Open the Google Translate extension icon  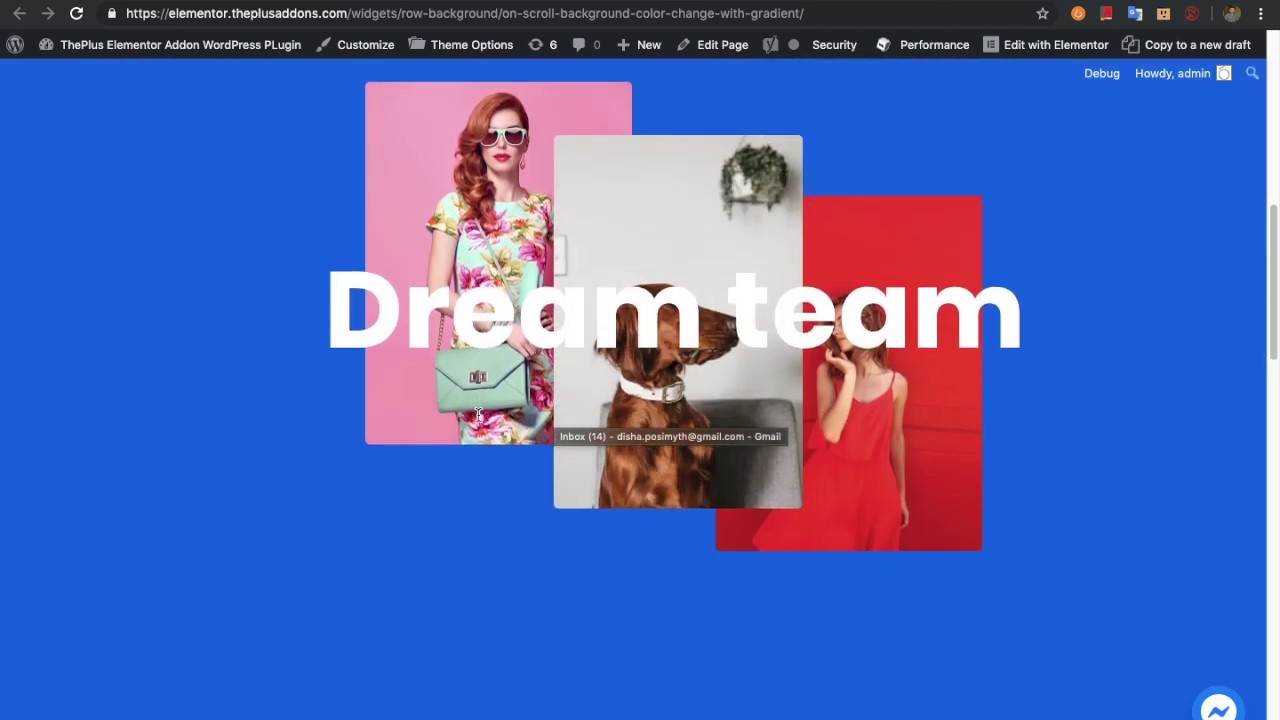pos(1135,14)
